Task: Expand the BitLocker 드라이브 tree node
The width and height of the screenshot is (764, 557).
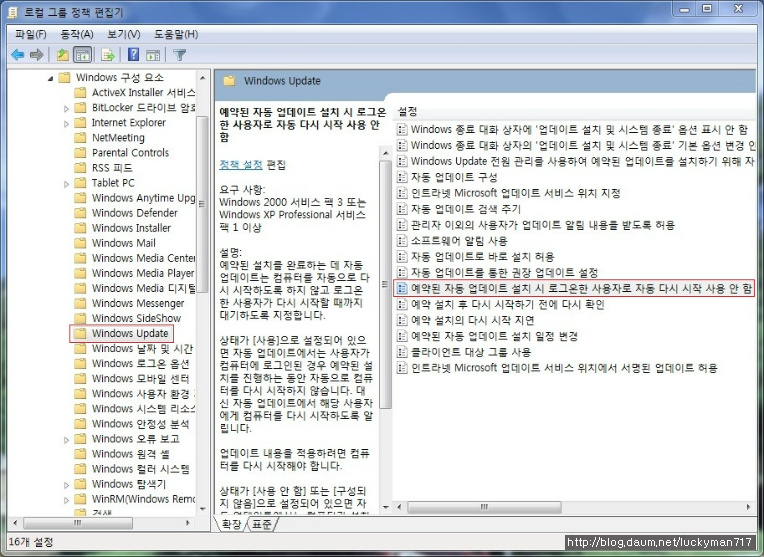Action: pos(66,108)
